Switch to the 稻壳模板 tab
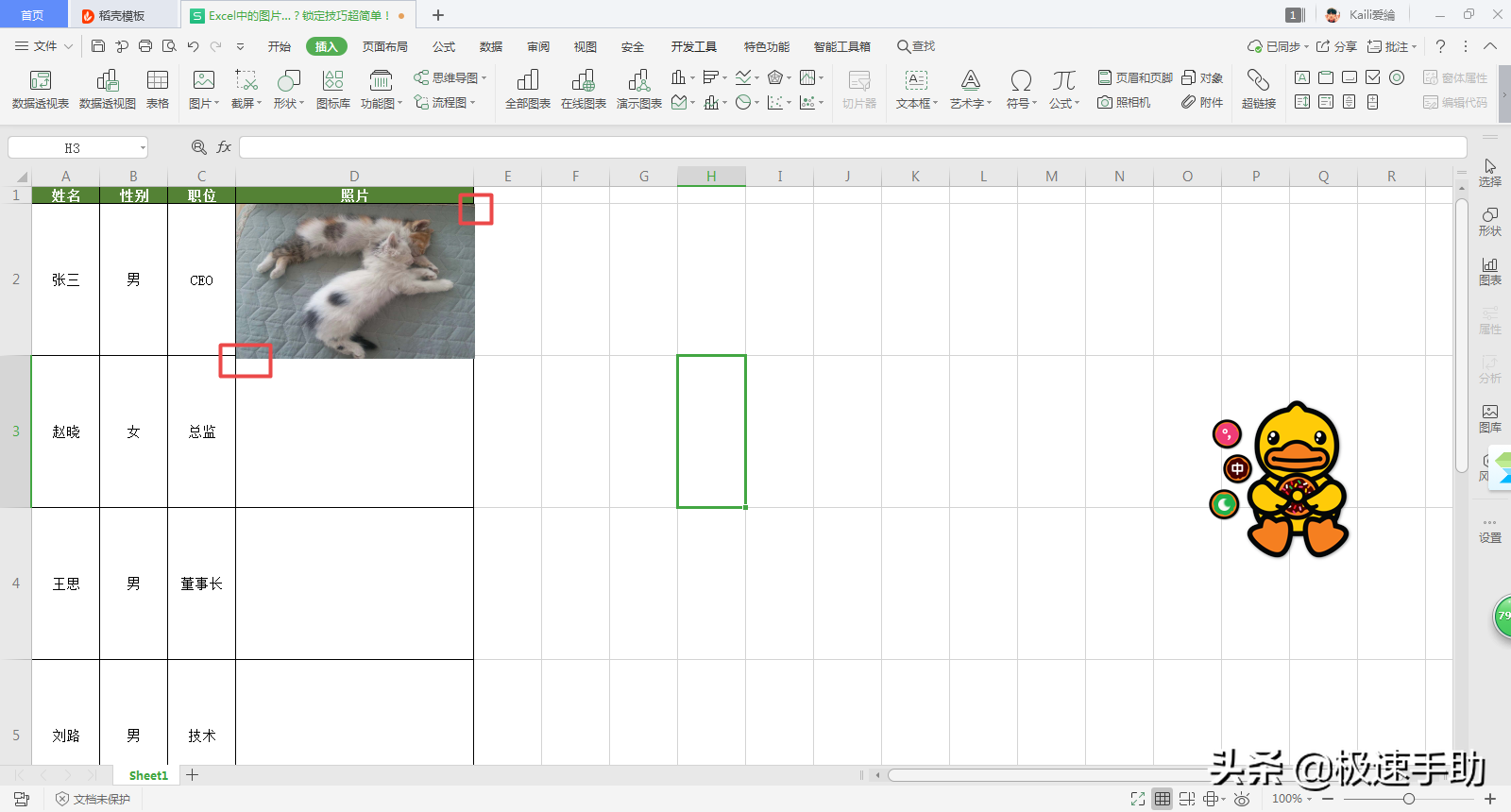This screenshot has height=812, width=1511. pos(122,15)
